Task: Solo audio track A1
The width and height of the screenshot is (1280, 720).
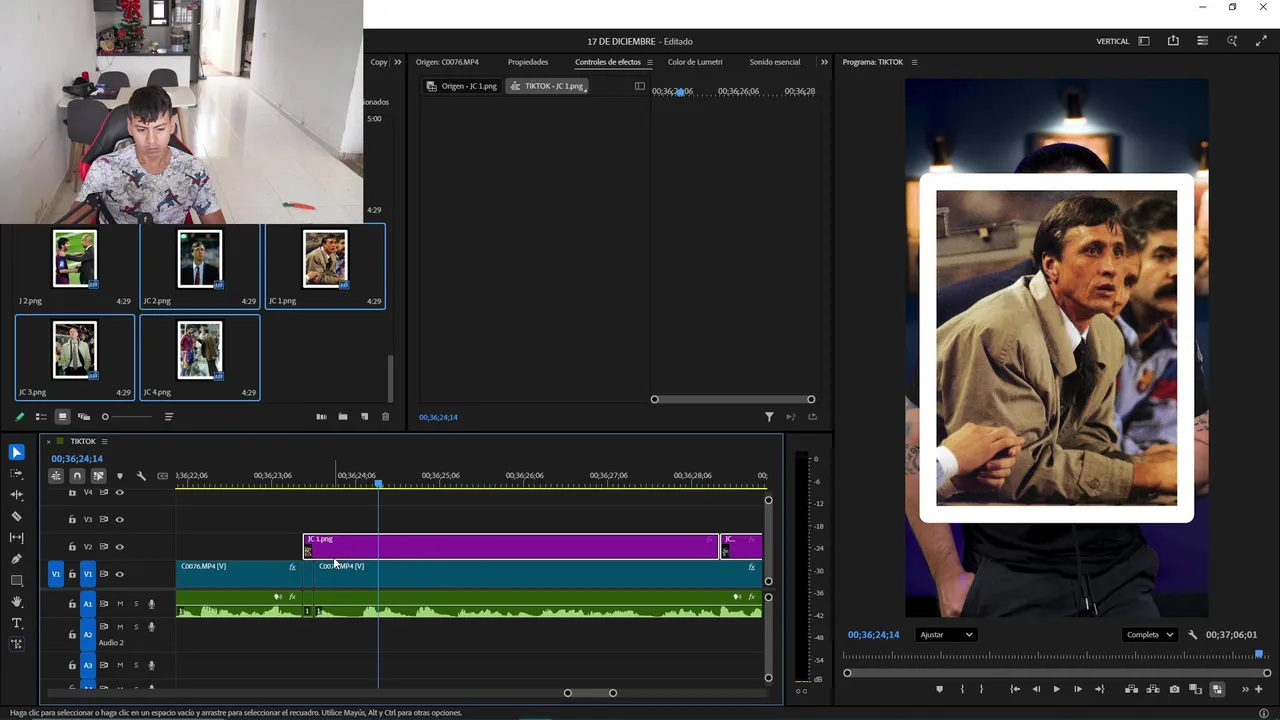Action: click(x=136, y=604)
